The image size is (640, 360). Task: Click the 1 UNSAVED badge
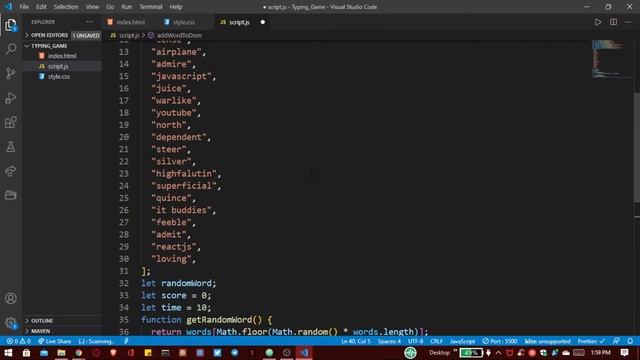click(86, 36)
